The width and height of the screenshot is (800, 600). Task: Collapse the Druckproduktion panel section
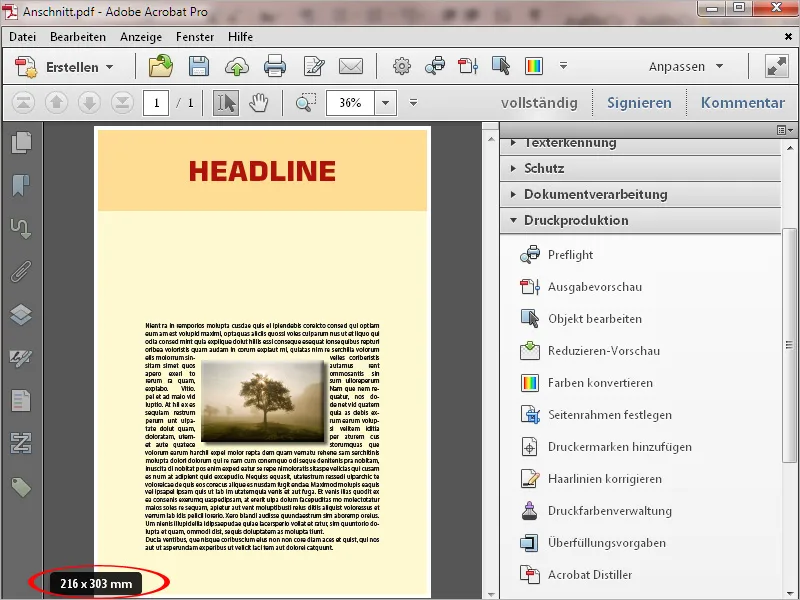pyautogui.click(x=641, y=220)
